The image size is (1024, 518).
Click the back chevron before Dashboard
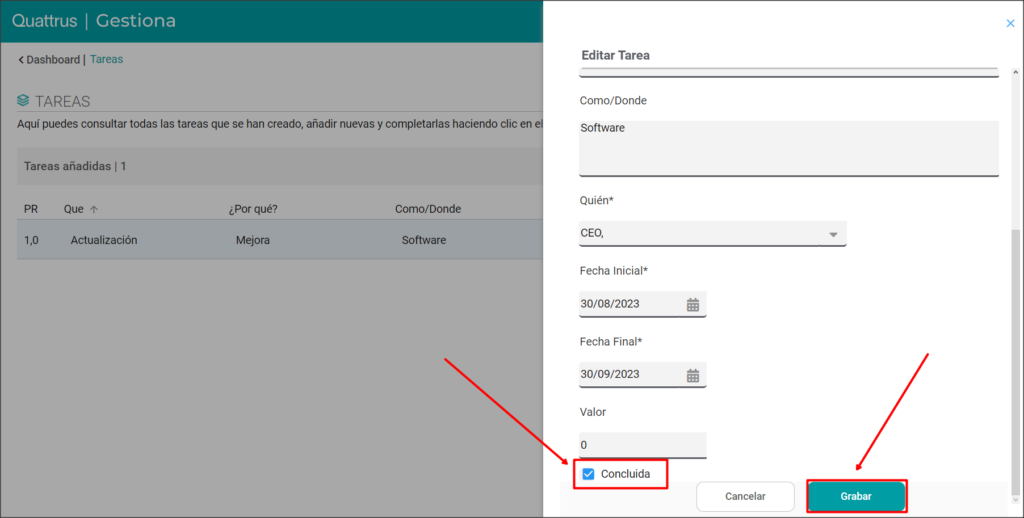[21, 60]
